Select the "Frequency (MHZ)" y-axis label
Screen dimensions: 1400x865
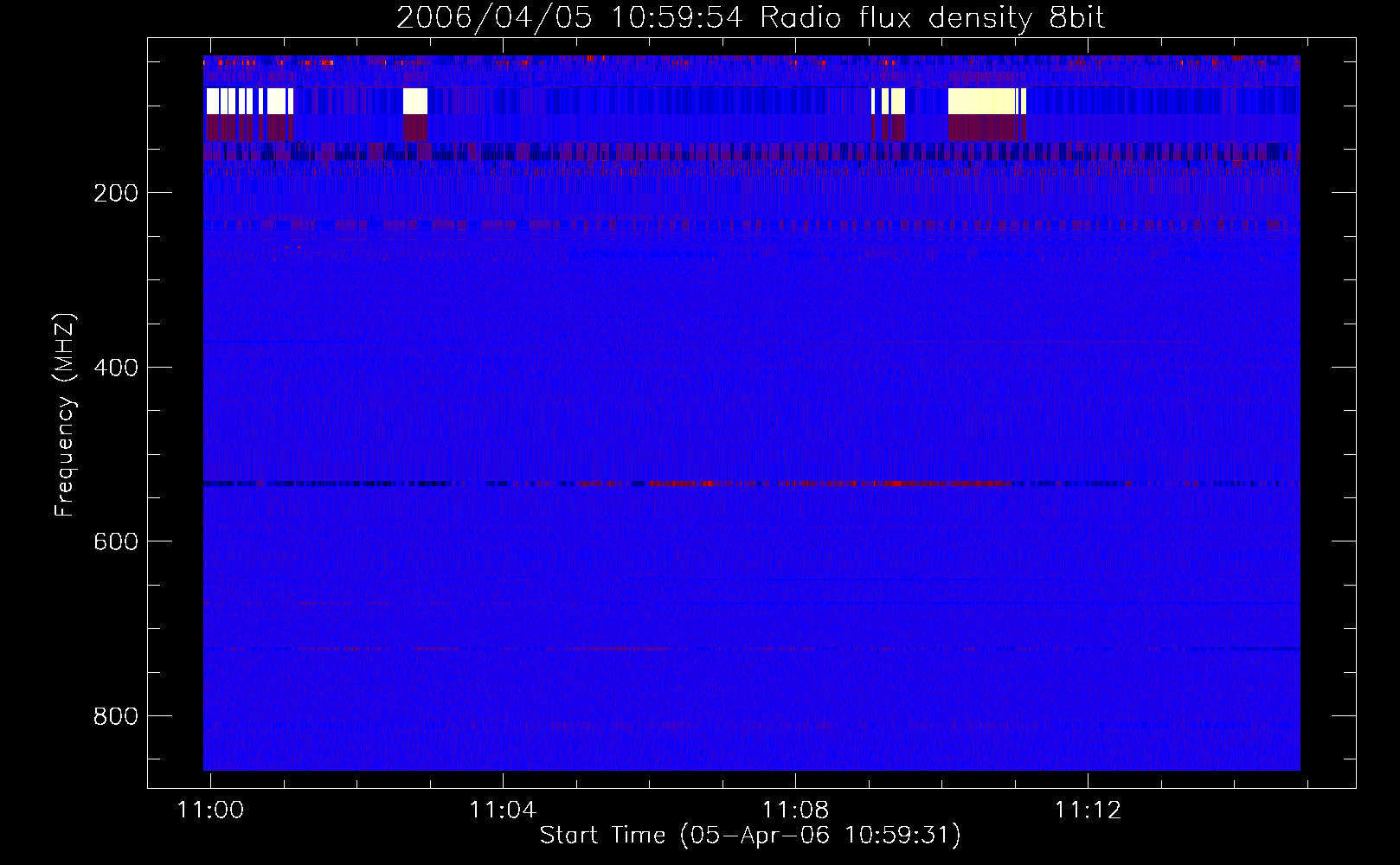pyautogui.click(x=65, y=415)
